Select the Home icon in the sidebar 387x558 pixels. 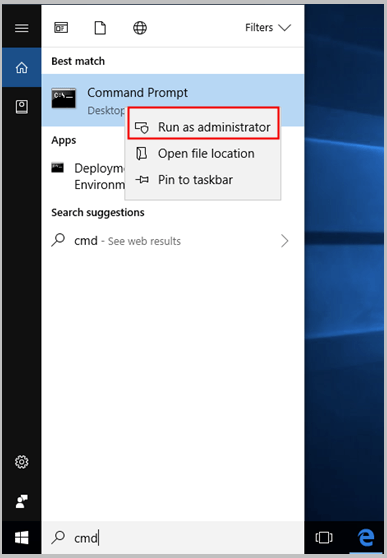coord(22,67)
